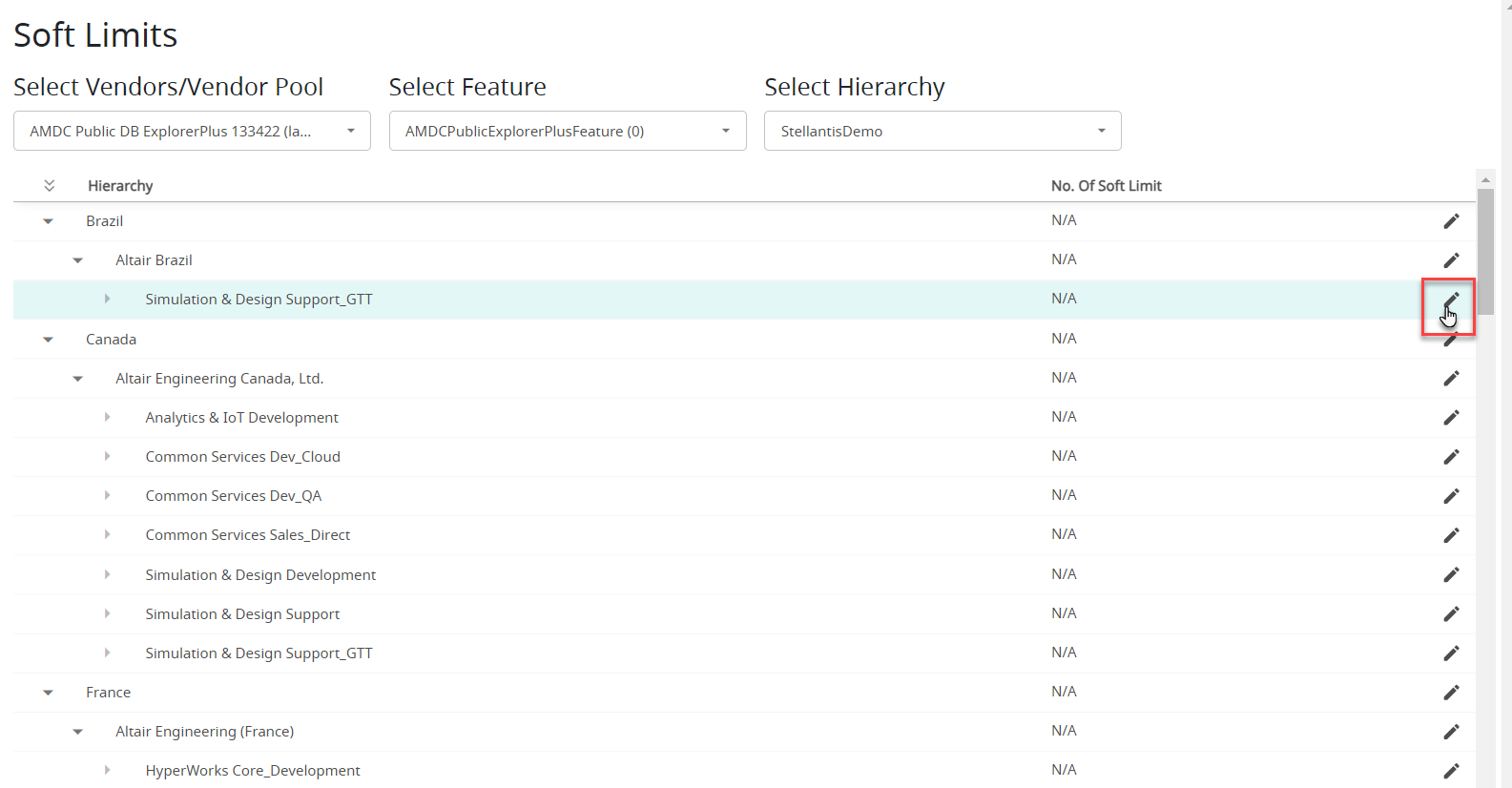The image size is (1512, 788).
Task: Edit HyperWorks Core_Development soft limit
Action: tap(1451, 771)
